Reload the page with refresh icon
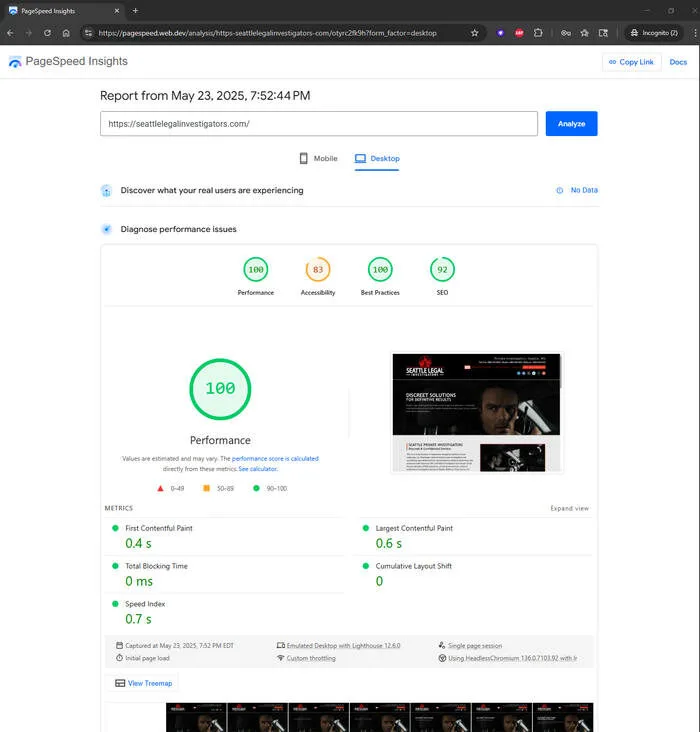Screen dimensions: 700x732 click(x=48, y=33)
